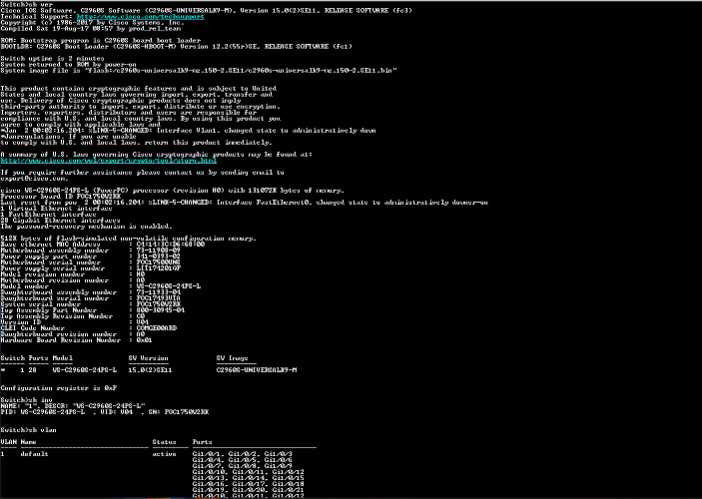Click 'Switch uptime is 2 minutes' line

click(x=52, y=59)
